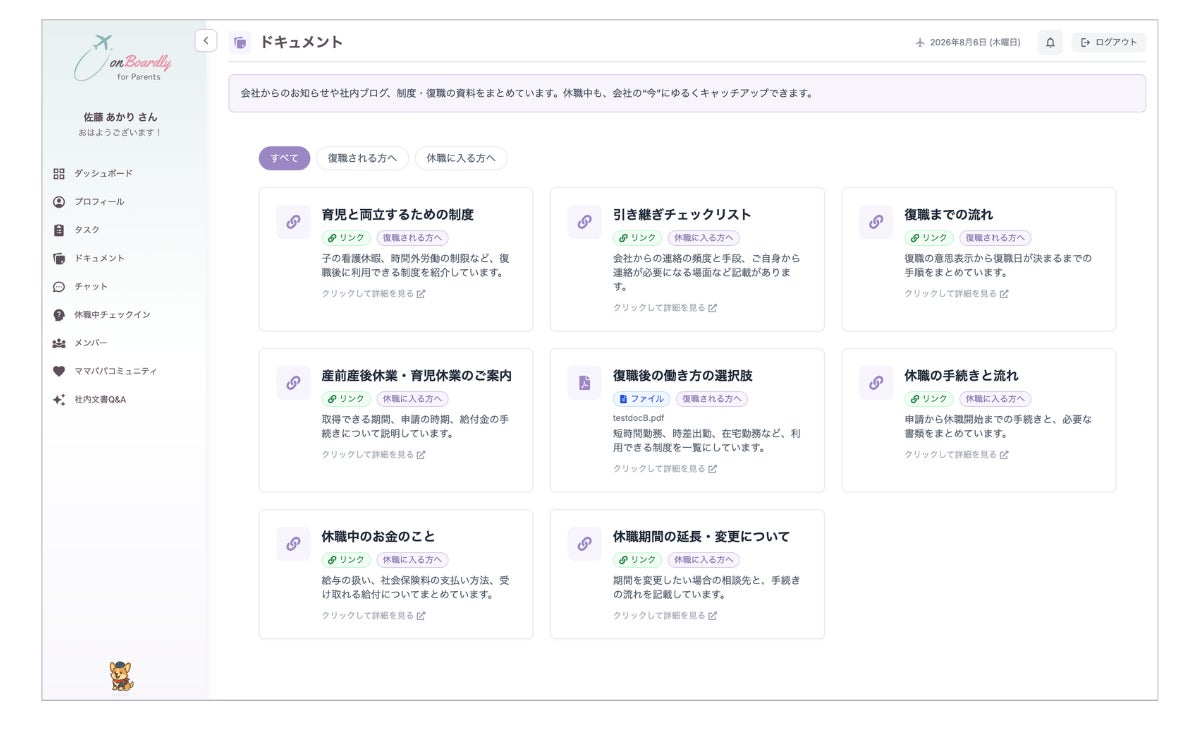1200x740 pixels.
Task: Click link icon on 復職までの流れ card
Action: click(x=876, y=222)
